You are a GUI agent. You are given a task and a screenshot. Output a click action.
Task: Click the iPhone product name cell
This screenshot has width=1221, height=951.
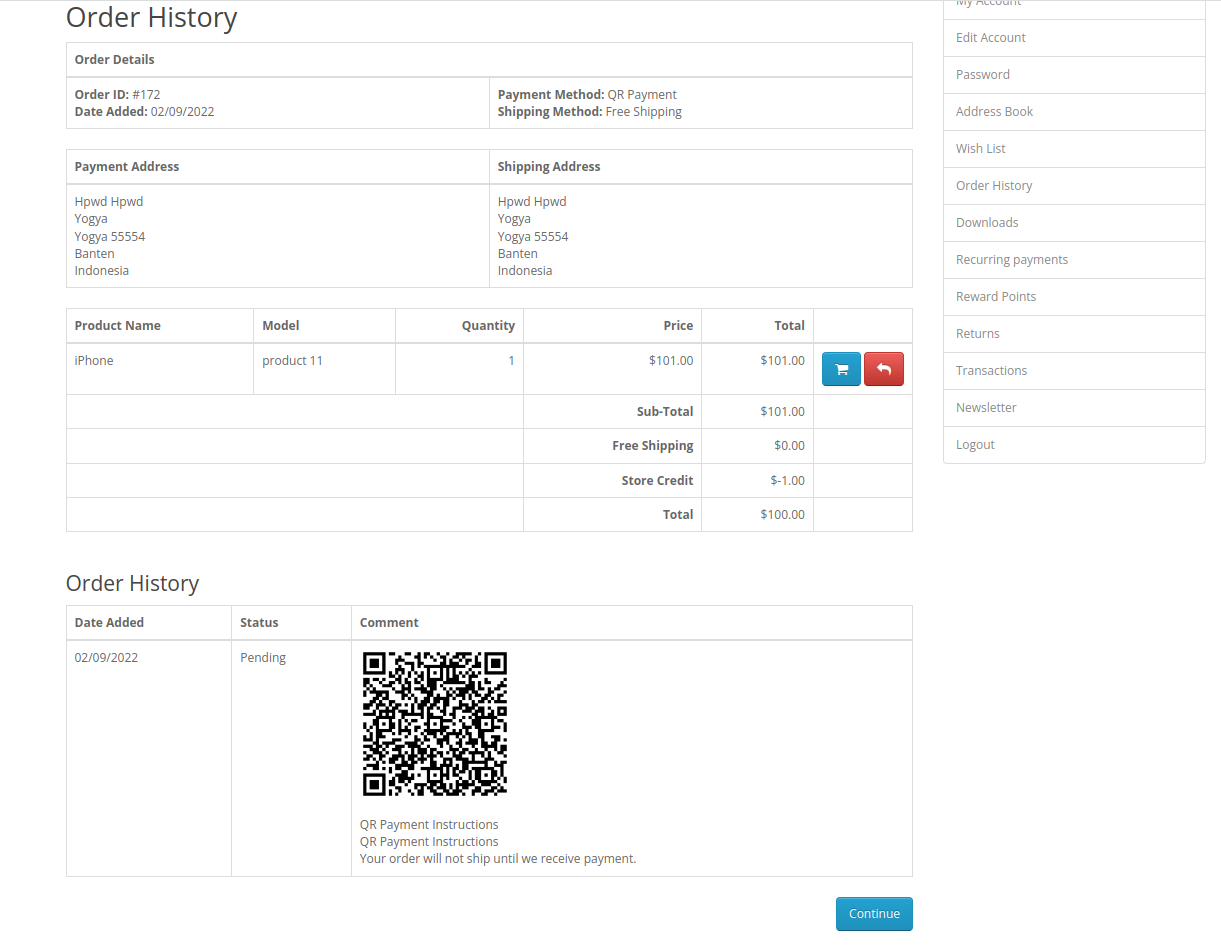point(94,361)
